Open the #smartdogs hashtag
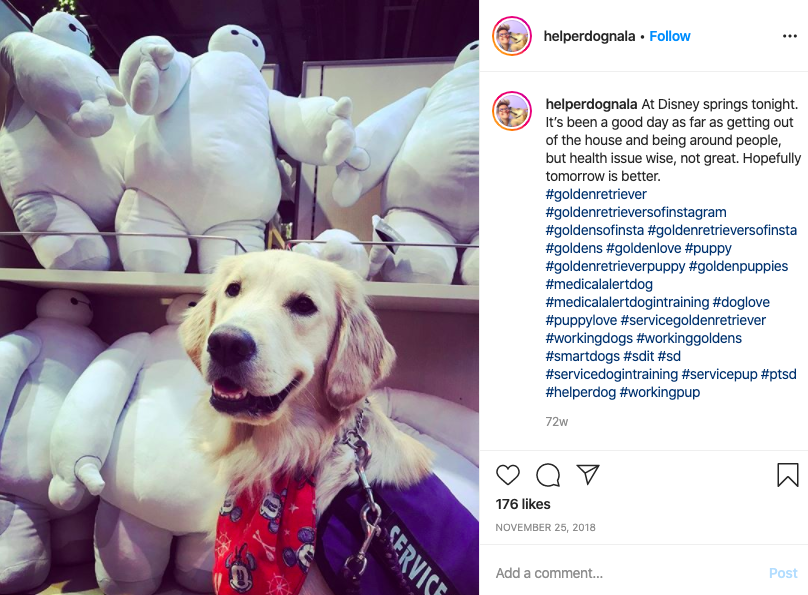Image resolution: width=808 pixels, height=595 pixels. pos(582,356)
